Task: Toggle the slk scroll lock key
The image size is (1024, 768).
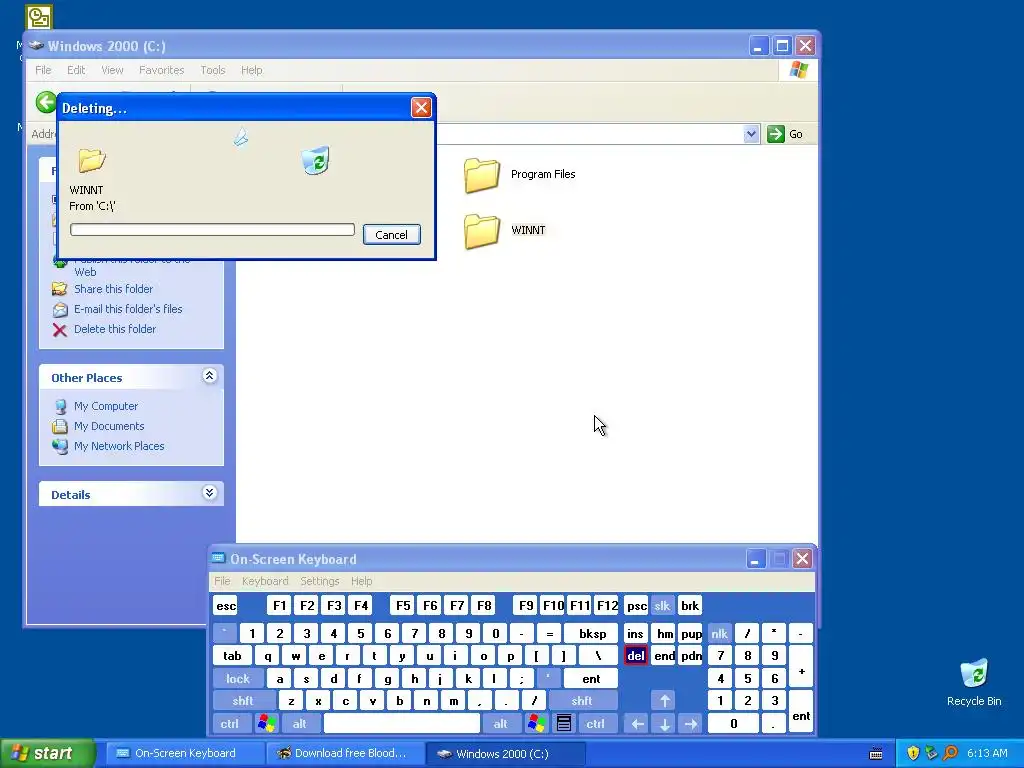Action: point(662,606)
